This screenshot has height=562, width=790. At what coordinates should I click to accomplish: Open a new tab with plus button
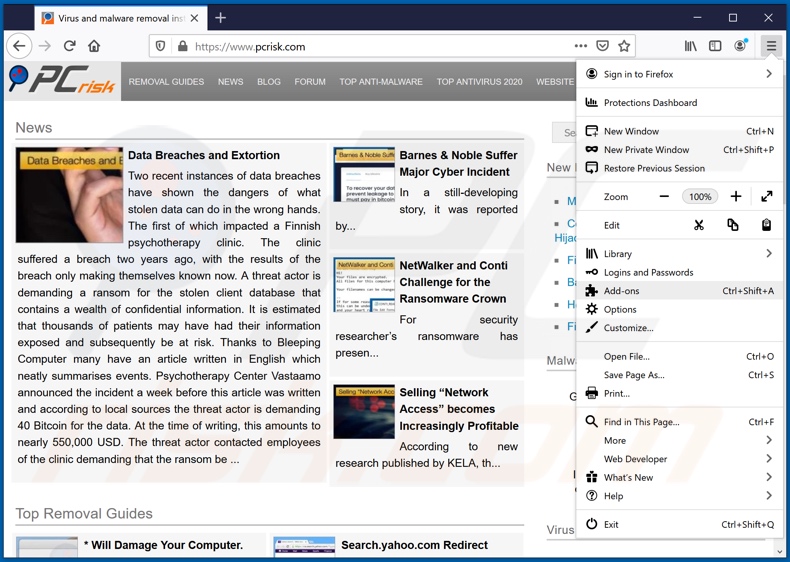(220, 18)
